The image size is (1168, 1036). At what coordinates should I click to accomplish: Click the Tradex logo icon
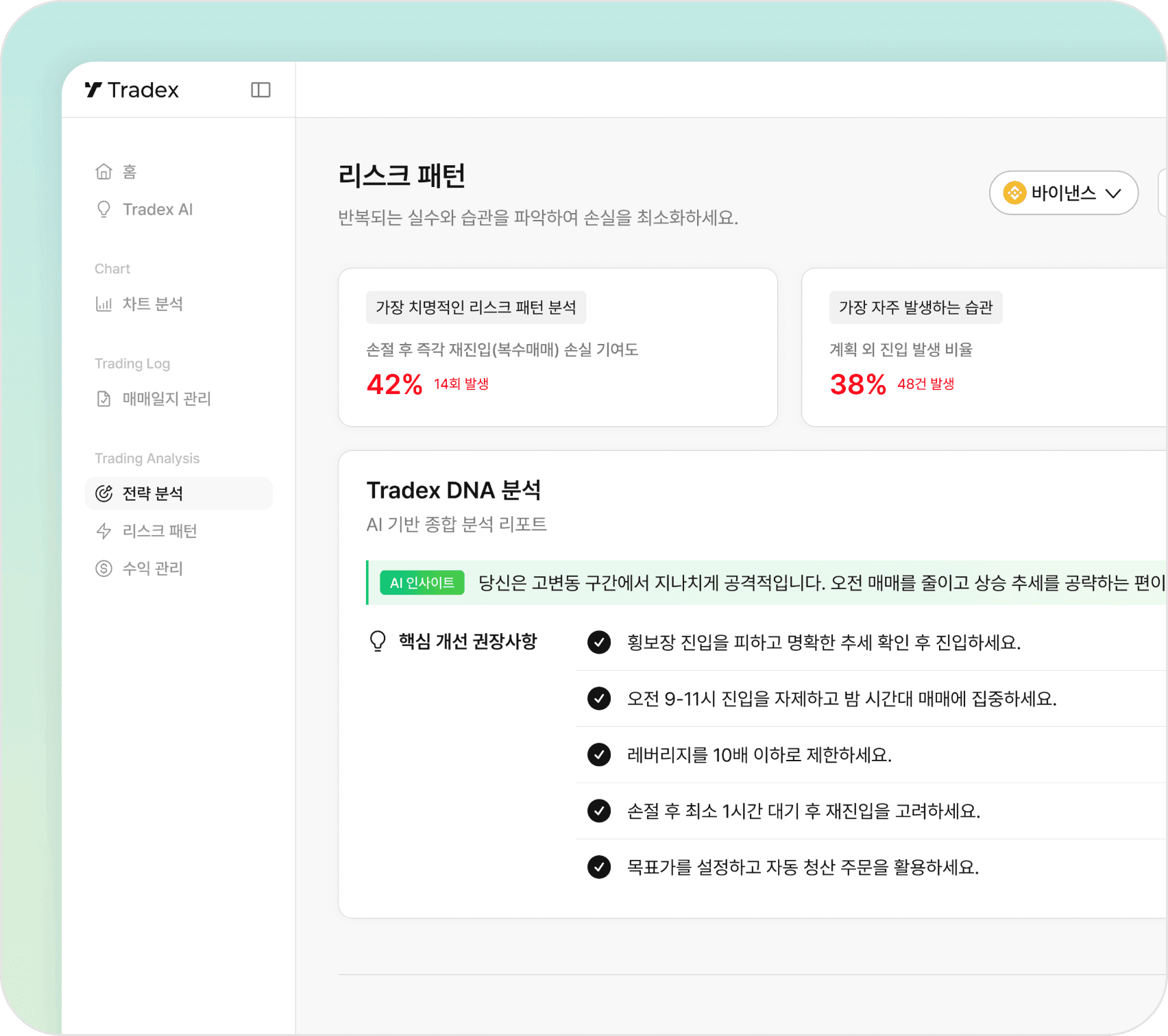93,90
